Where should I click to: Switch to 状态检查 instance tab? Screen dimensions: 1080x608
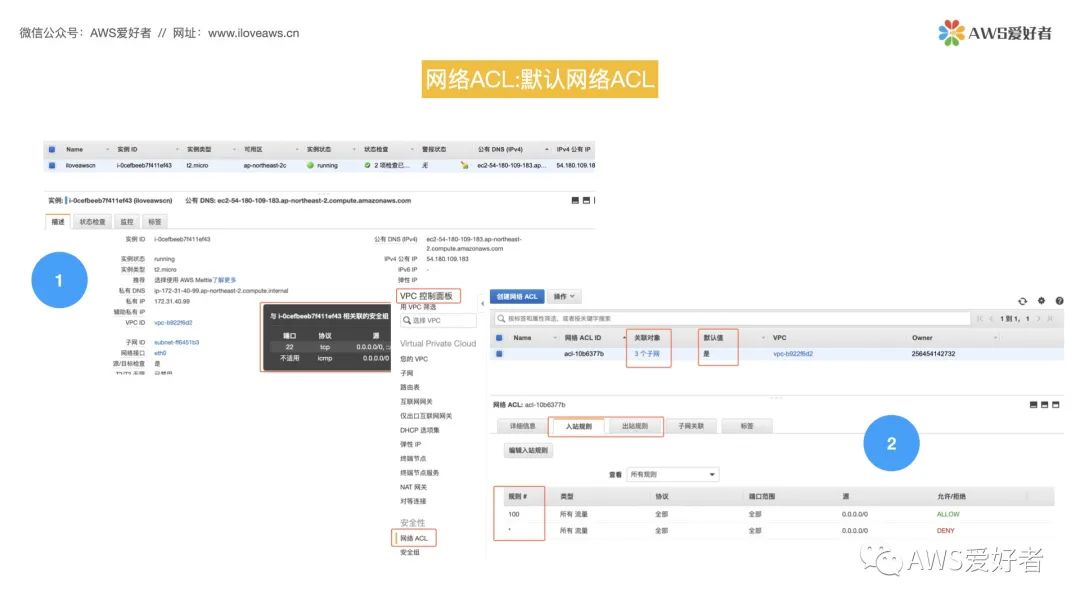coord(92,222)
